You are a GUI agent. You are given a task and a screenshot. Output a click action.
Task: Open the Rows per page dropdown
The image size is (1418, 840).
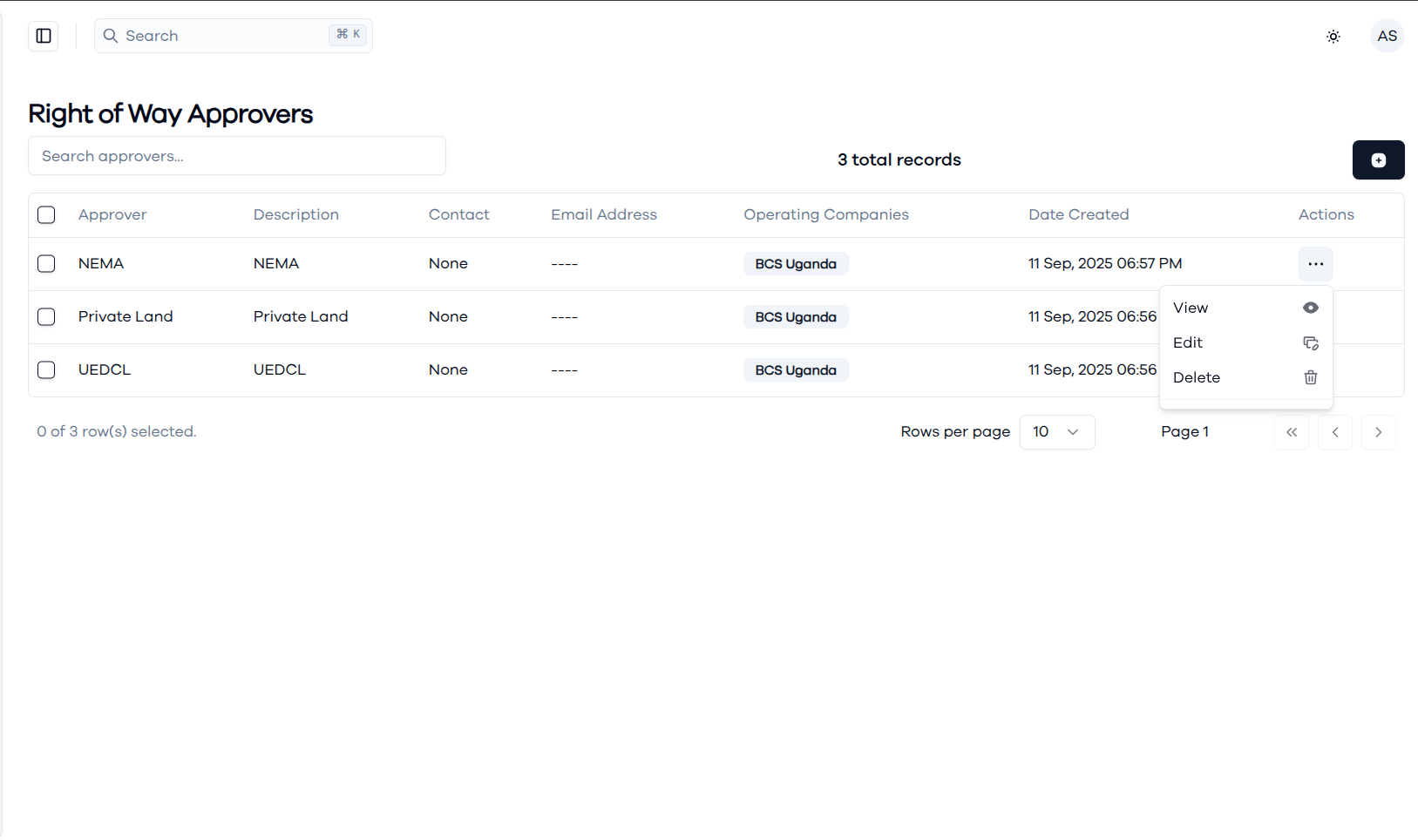pos(1057,432)
